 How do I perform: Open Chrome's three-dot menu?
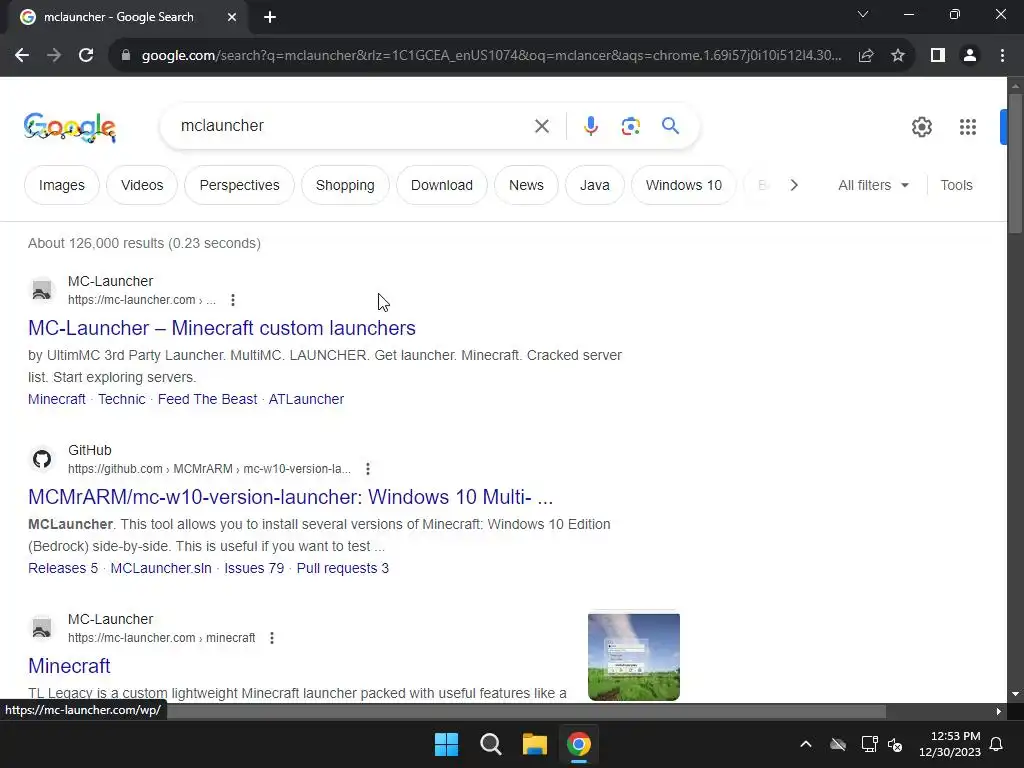pos(1002,56)
